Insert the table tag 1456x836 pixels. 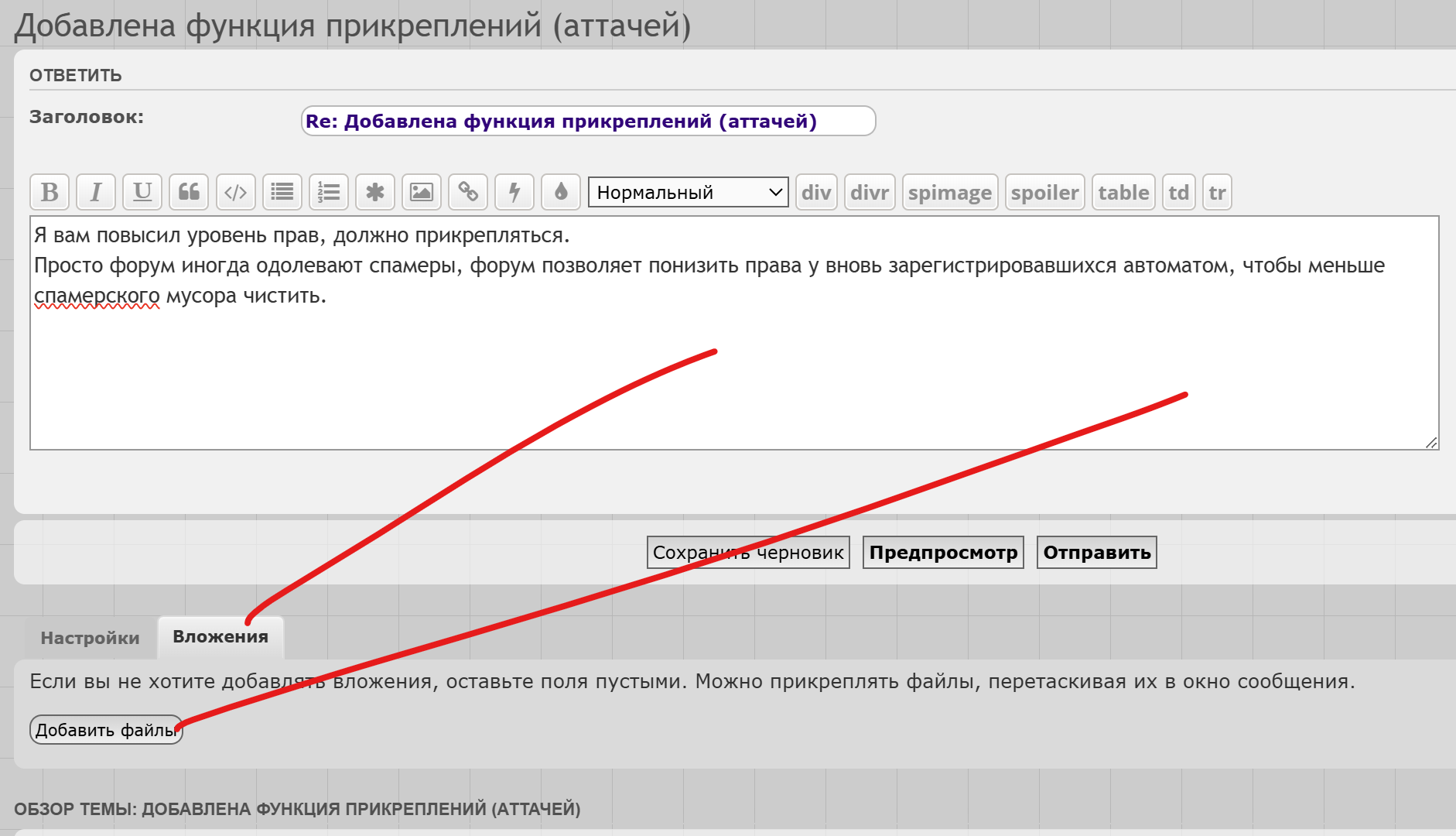pos(1123,192)
